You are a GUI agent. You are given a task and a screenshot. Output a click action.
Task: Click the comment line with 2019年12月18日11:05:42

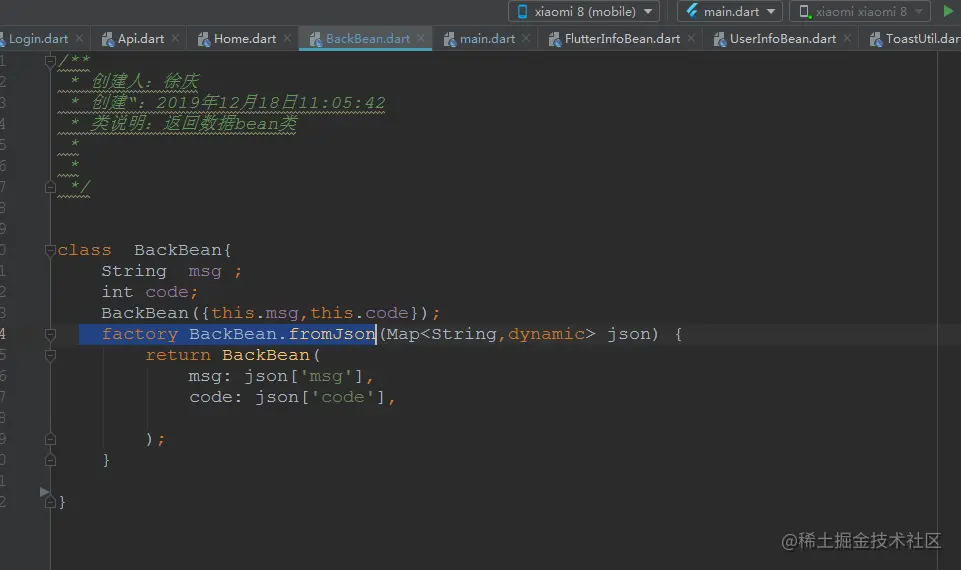221,102
